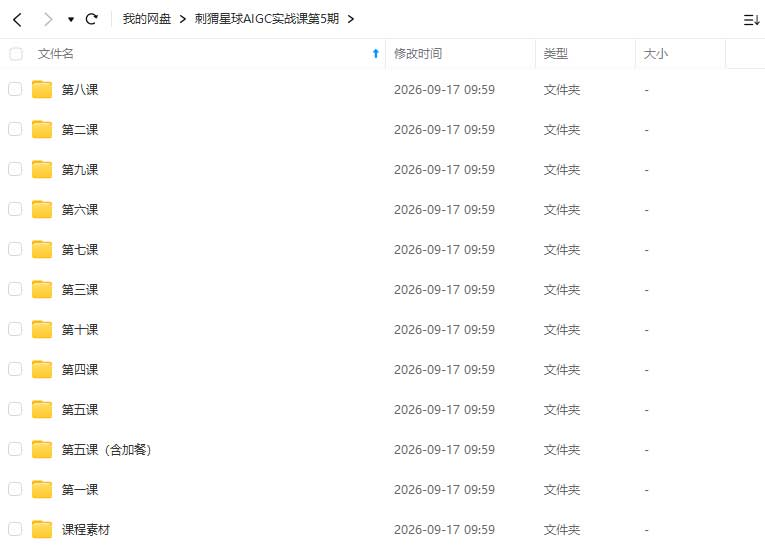
Task: Refresh the current folder listing
Action: click(91, 19)
